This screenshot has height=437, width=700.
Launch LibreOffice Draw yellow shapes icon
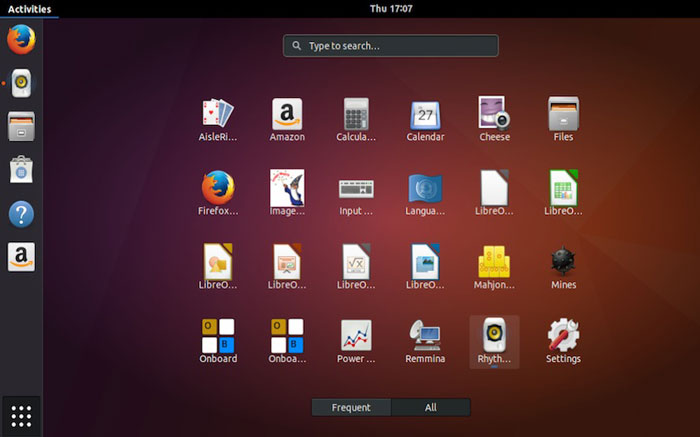218,267
